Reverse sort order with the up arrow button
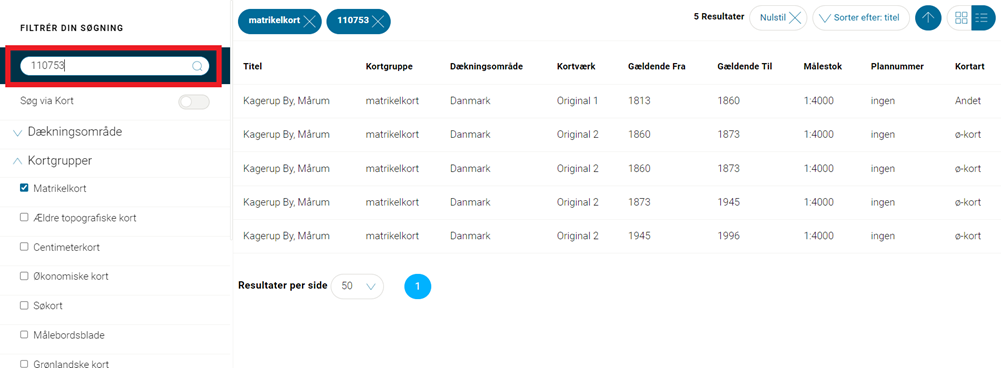Screen dimensions: 1001x368 click(x=928, y=18)
